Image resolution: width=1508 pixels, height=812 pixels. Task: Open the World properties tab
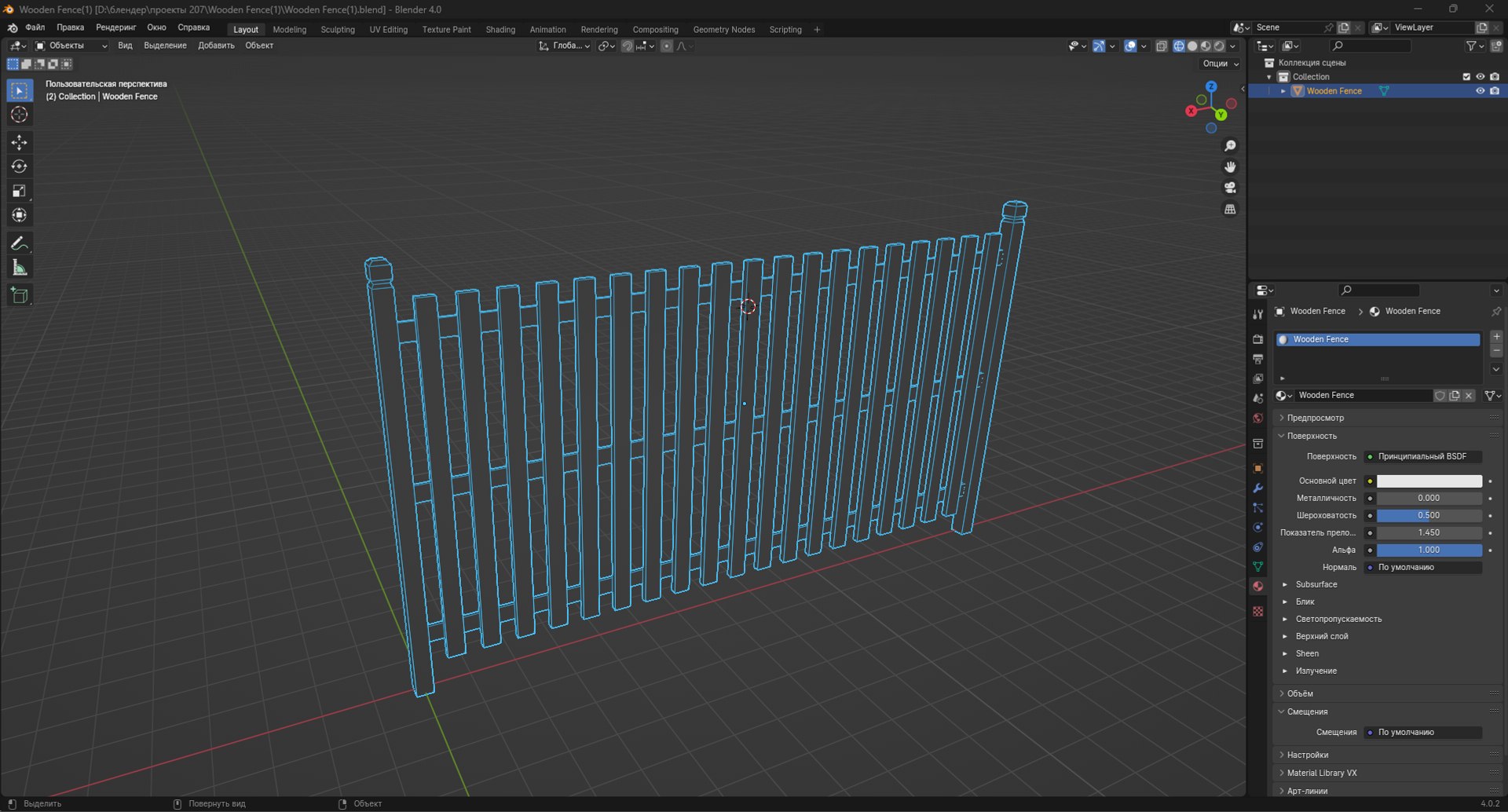(x=1257, y=419)
